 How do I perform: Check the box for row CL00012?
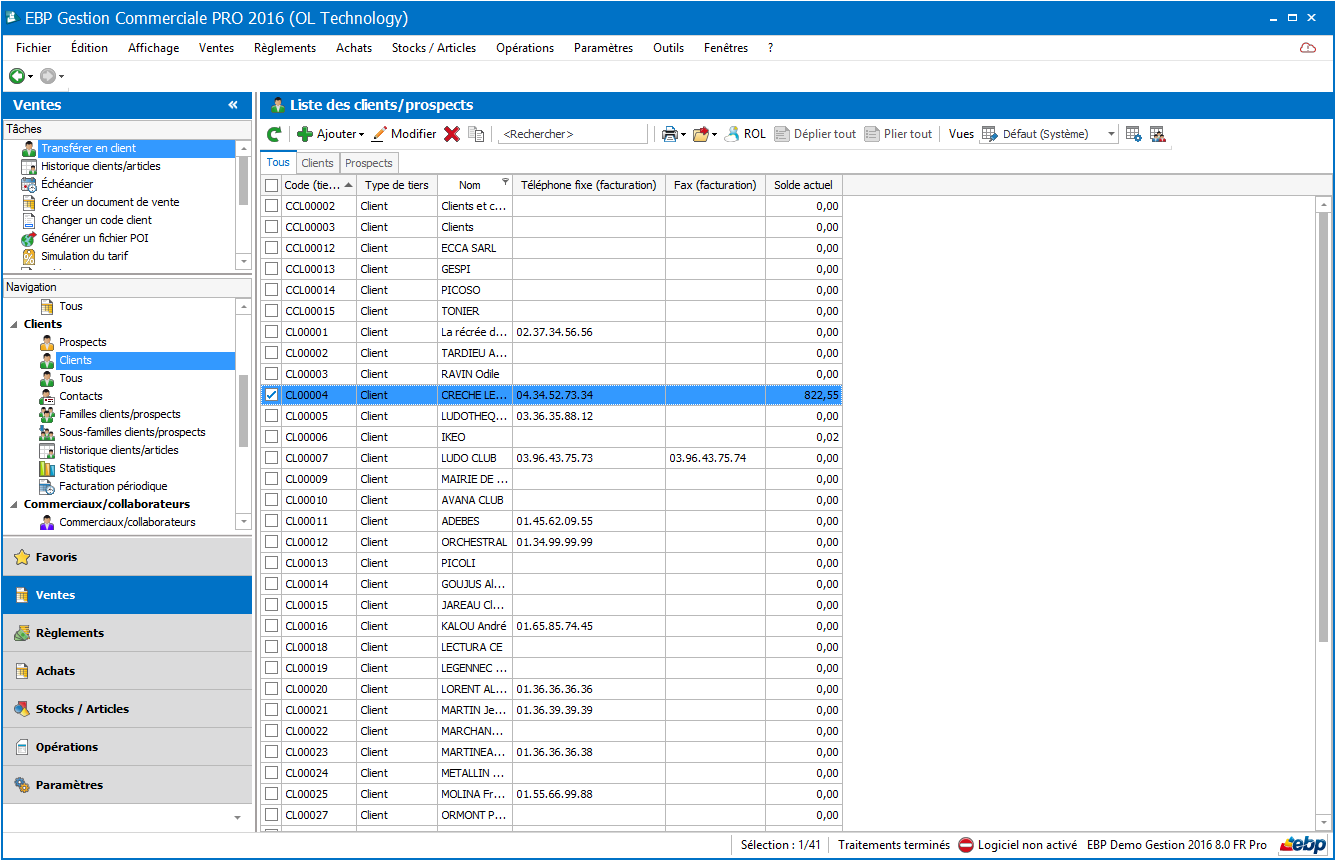272,542
